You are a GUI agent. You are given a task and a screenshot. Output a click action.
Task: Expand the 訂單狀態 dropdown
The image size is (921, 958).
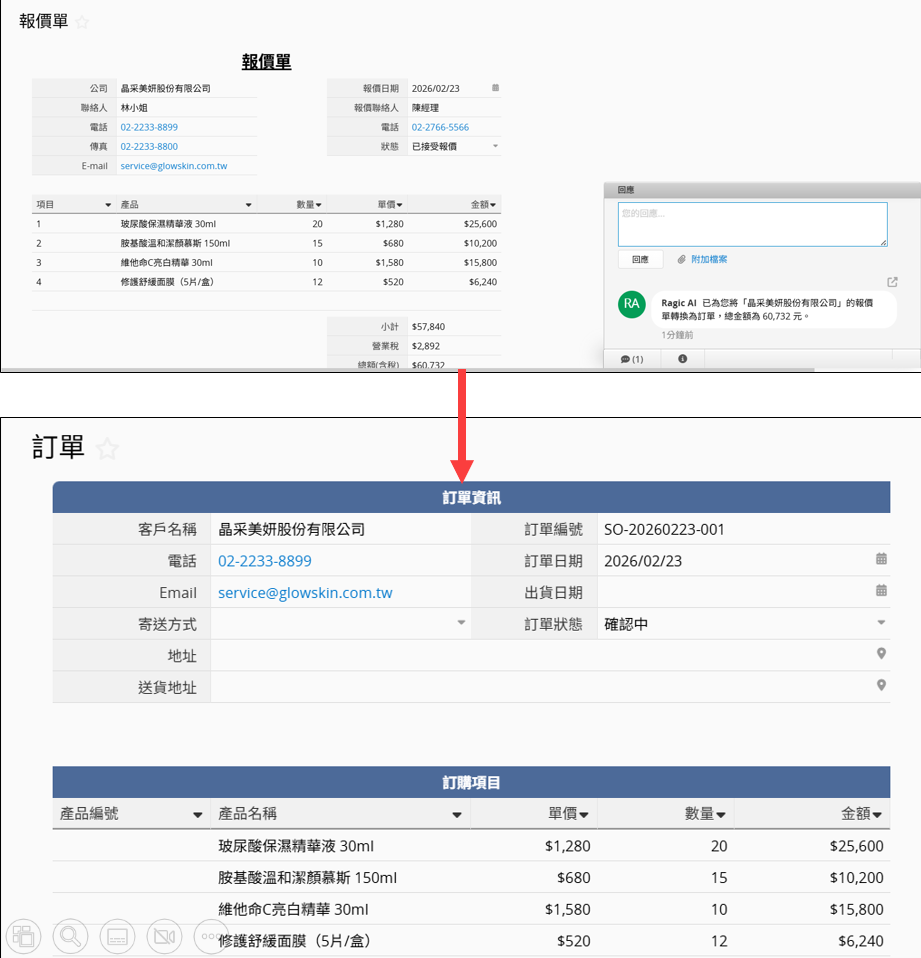click(x=881, y=623)
